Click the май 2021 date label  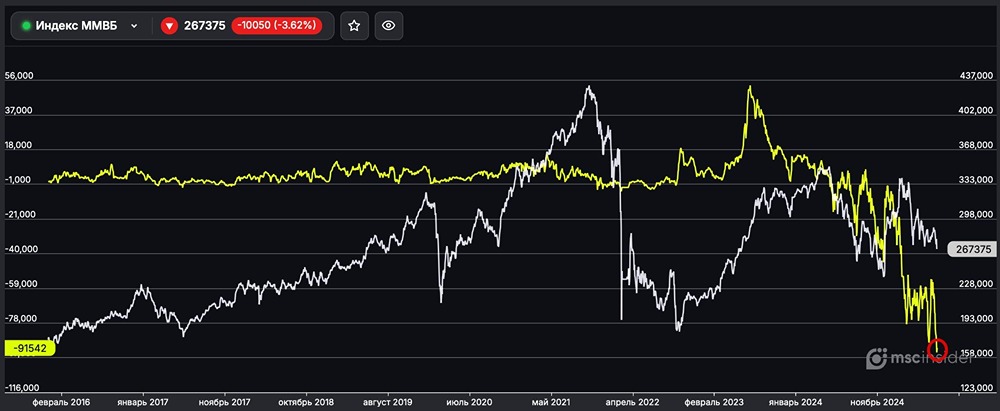pyautogui.click(x=552, y=403)
